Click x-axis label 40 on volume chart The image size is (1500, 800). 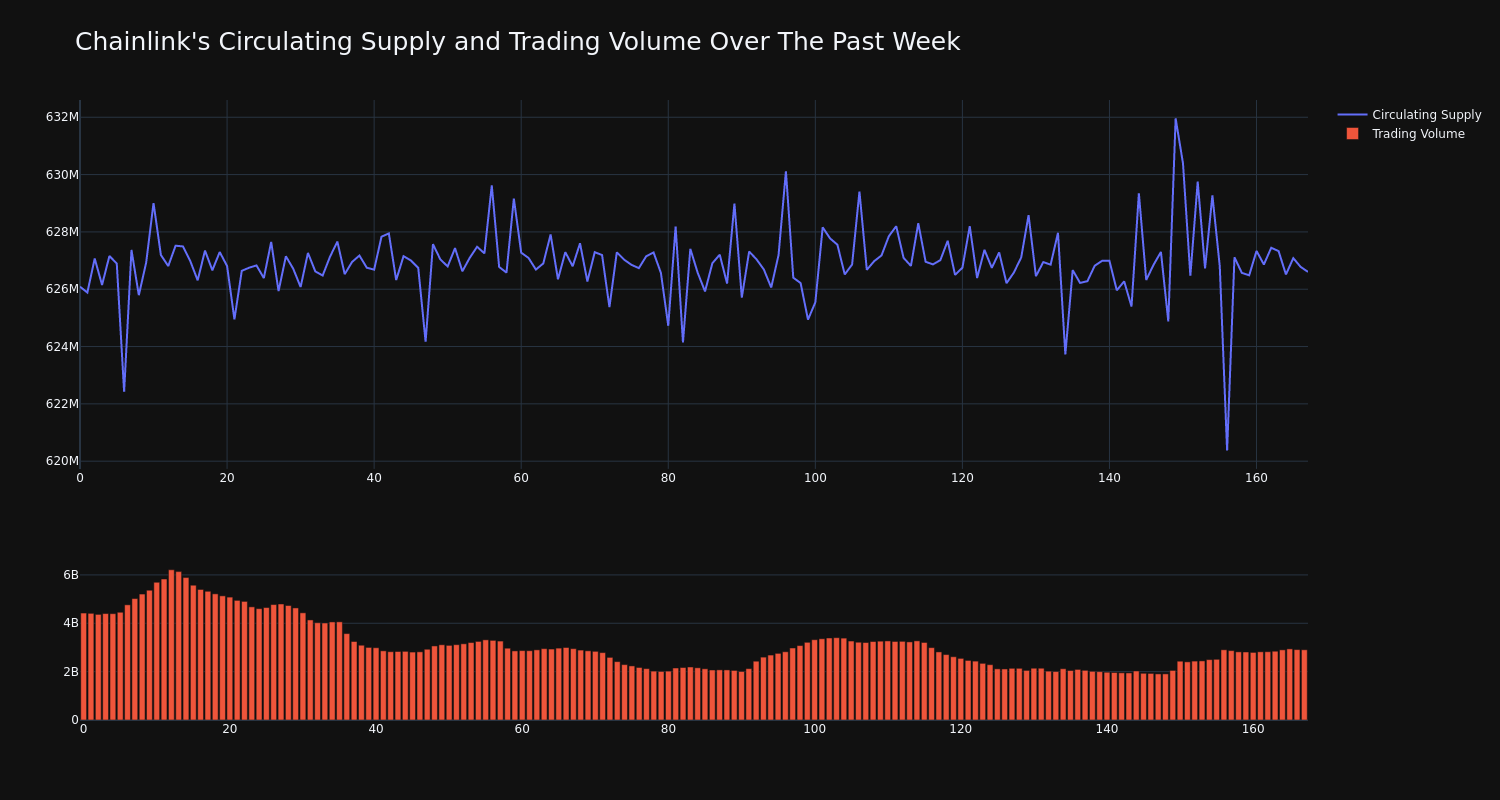pos(376,729)
